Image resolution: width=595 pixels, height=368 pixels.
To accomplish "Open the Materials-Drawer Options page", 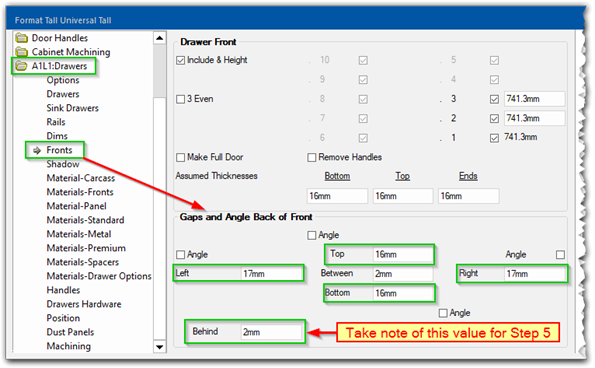I will click(x=99, y=276).
